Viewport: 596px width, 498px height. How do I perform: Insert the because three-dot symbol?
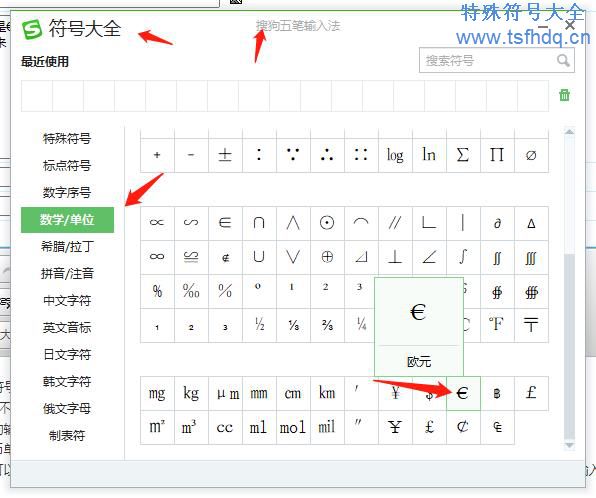tap(293, 155)
